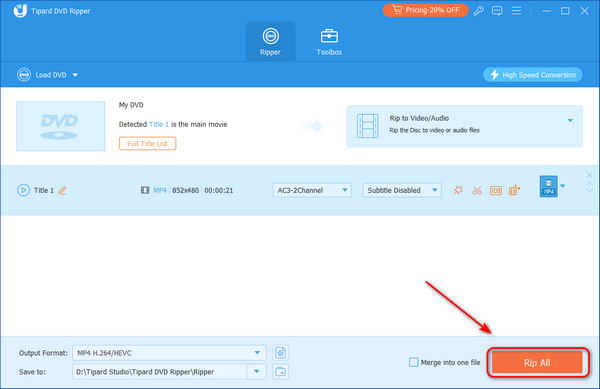Toggle Merge into one file checkbox
Viewport: 600px width, 389px height.
414,362
